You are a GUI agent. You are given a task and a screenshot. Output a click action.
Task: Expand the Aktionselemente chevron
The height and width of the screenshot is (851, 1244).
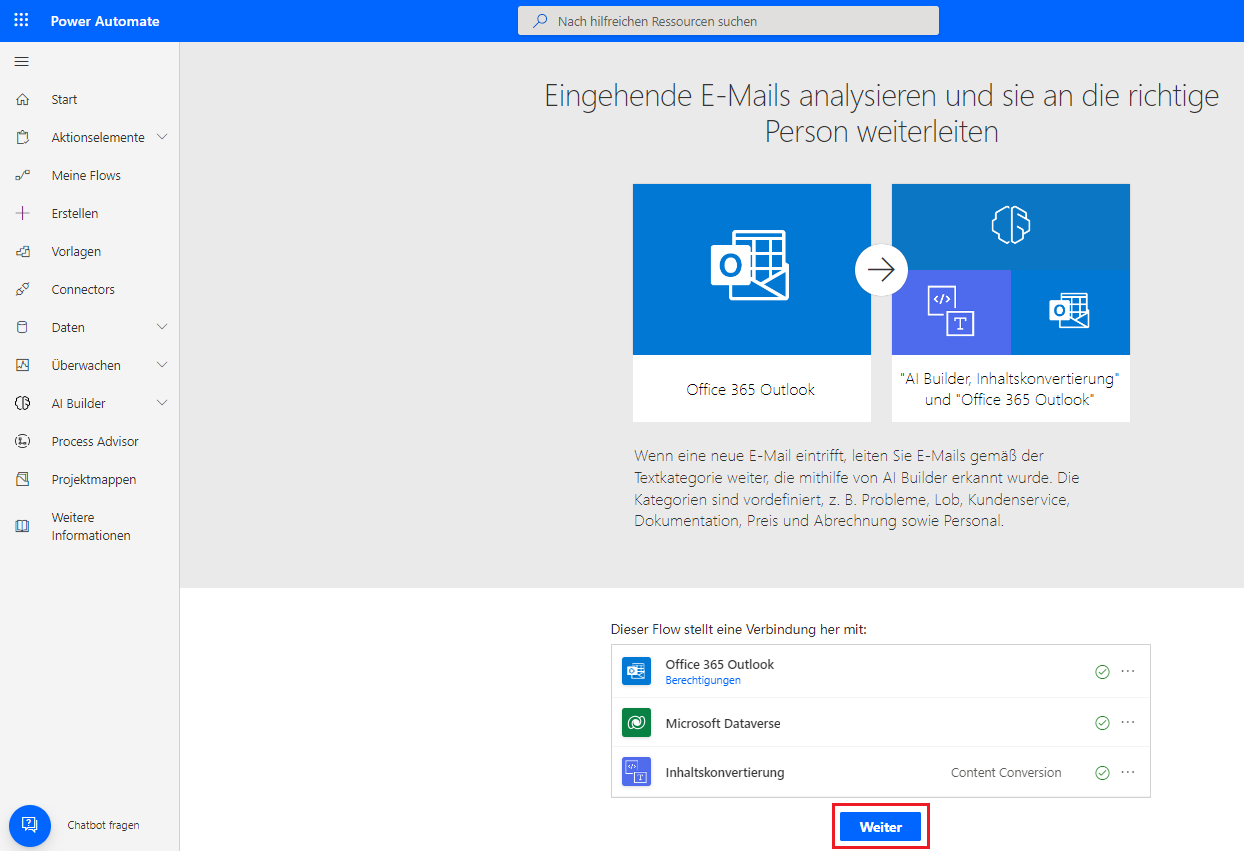(162, 137)
